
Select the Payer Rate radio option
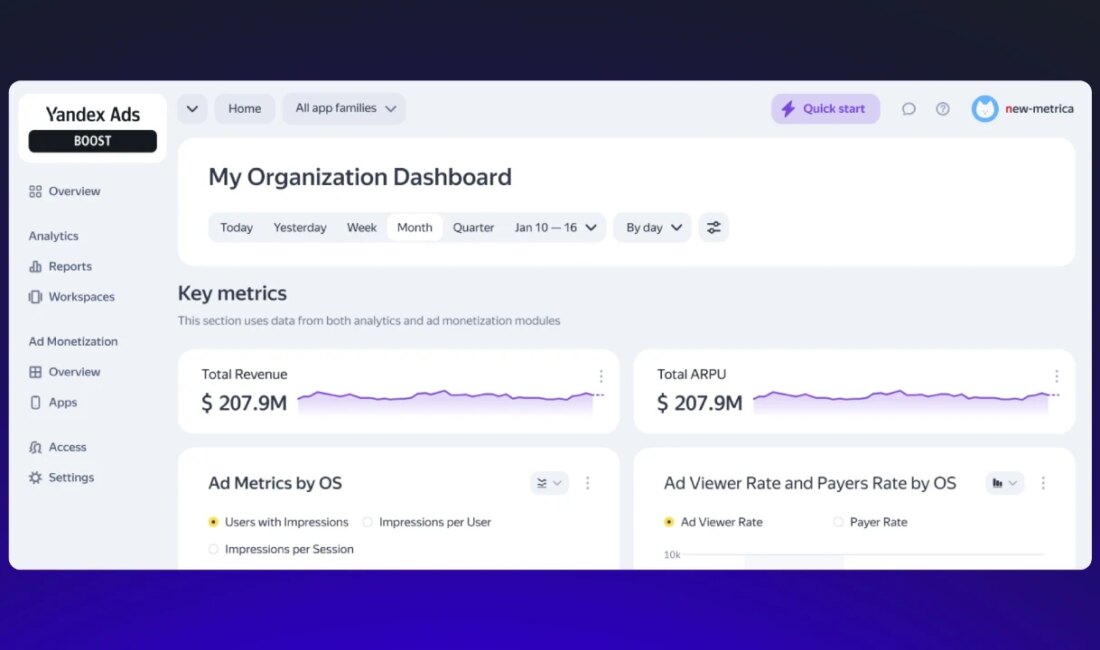[x=838, y=522]
